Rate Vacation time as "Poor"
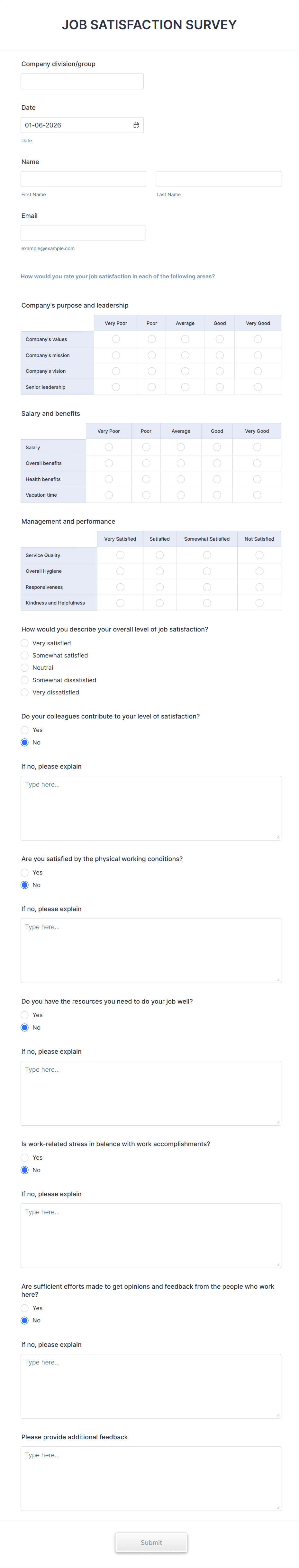299x1568 pixels. click(146, 495)
